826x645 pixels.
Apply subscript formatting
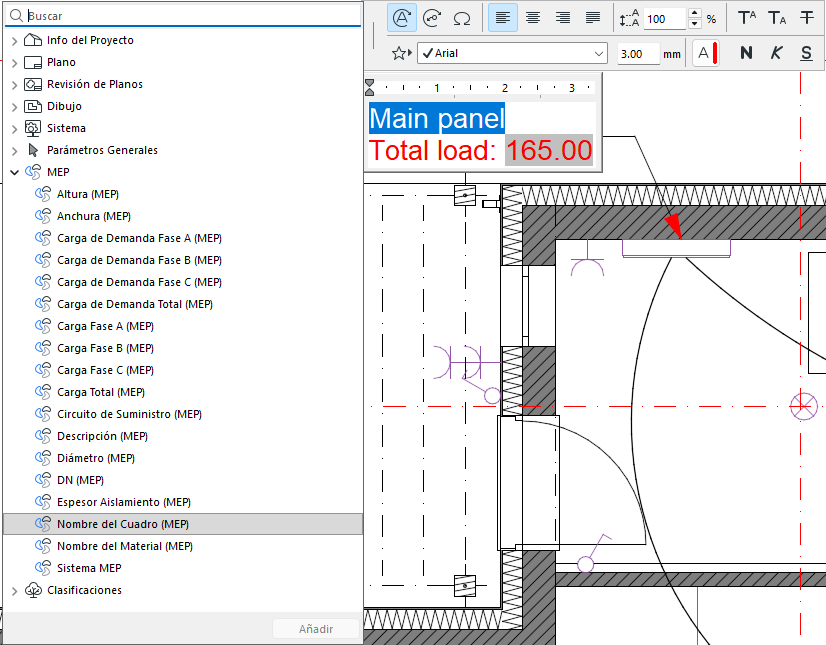(x=777, y=18)
